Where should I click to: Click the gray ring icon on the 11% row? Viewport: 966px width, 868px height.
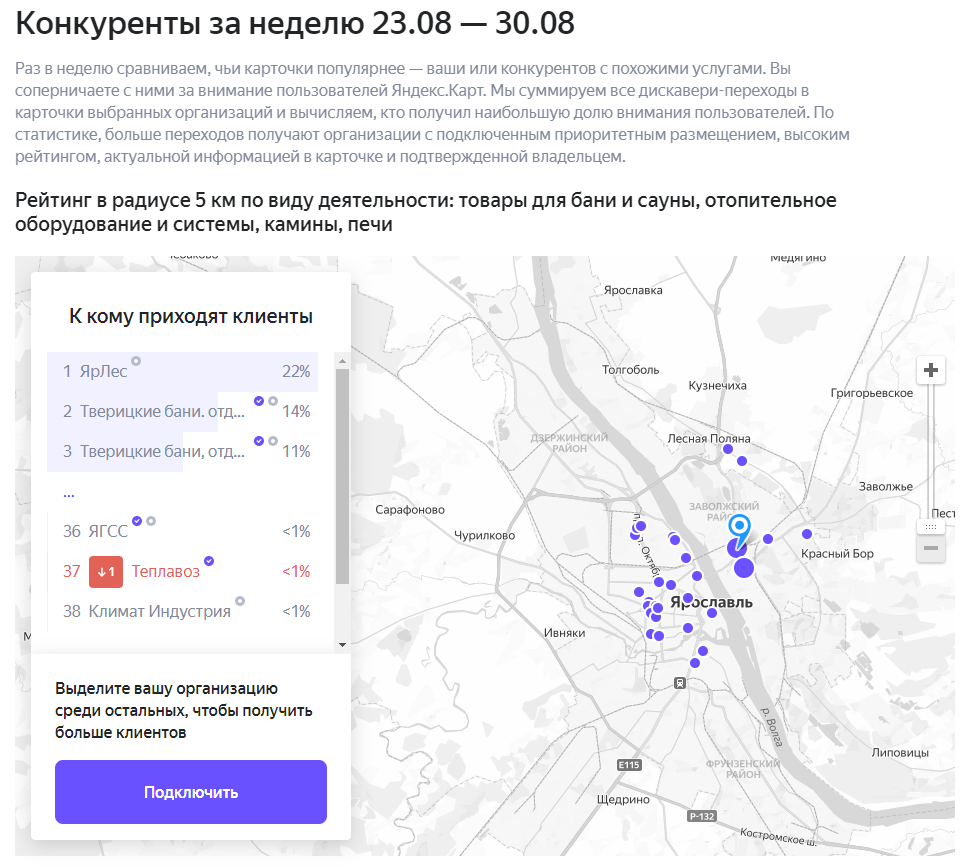273,441
